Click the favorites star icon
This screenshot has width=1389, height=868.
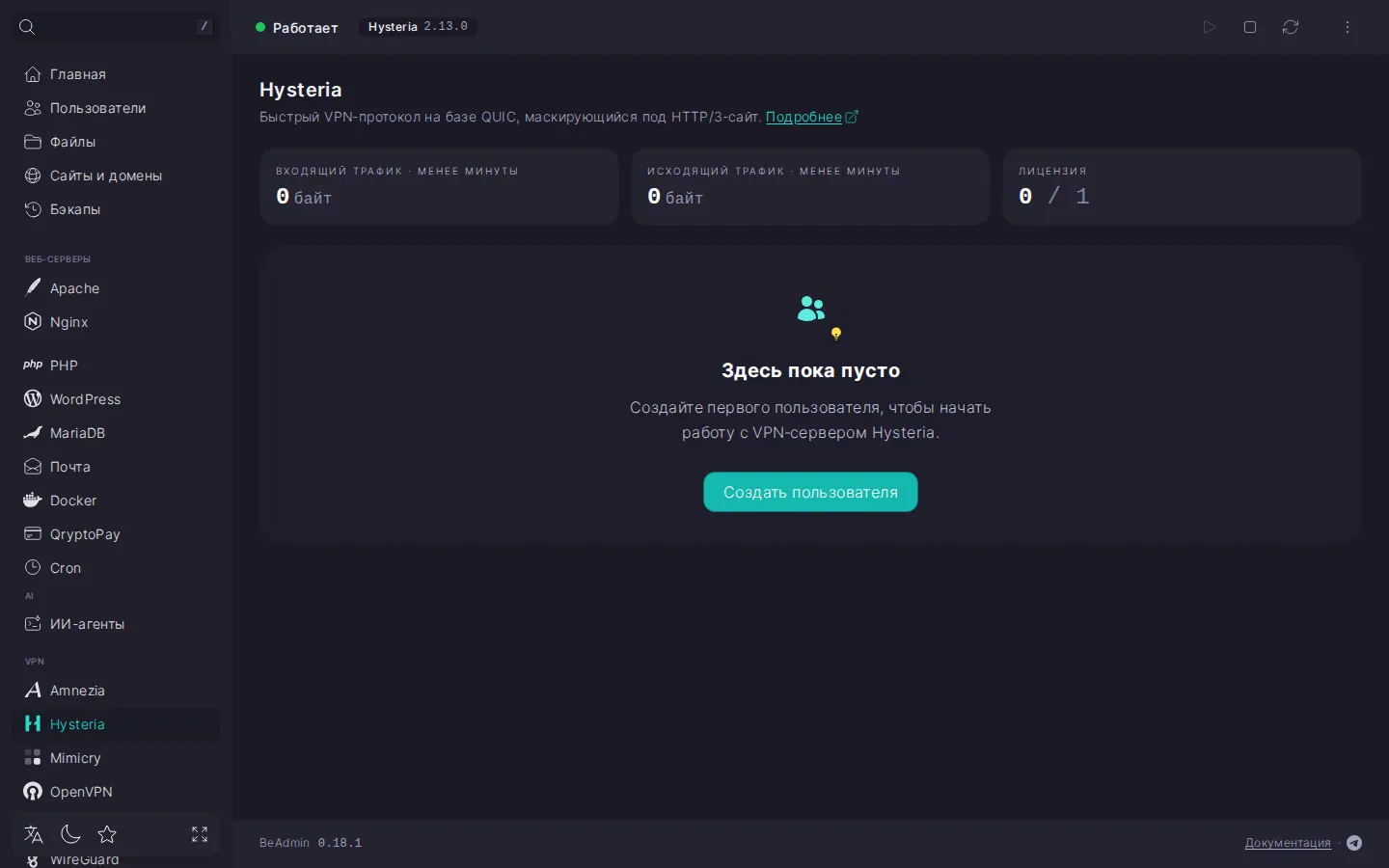(x=107, y=834)
